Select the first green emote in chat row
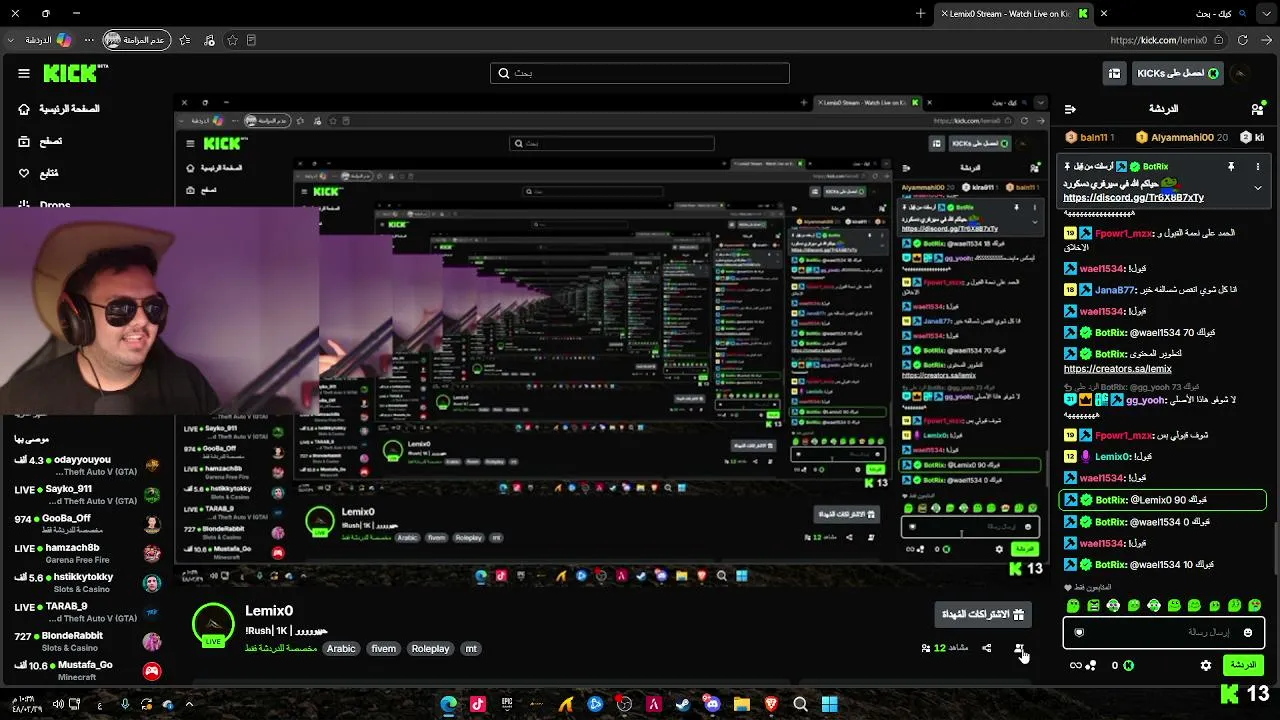The width and height of the screenshot is (1280, 720). click(1073, 606)
